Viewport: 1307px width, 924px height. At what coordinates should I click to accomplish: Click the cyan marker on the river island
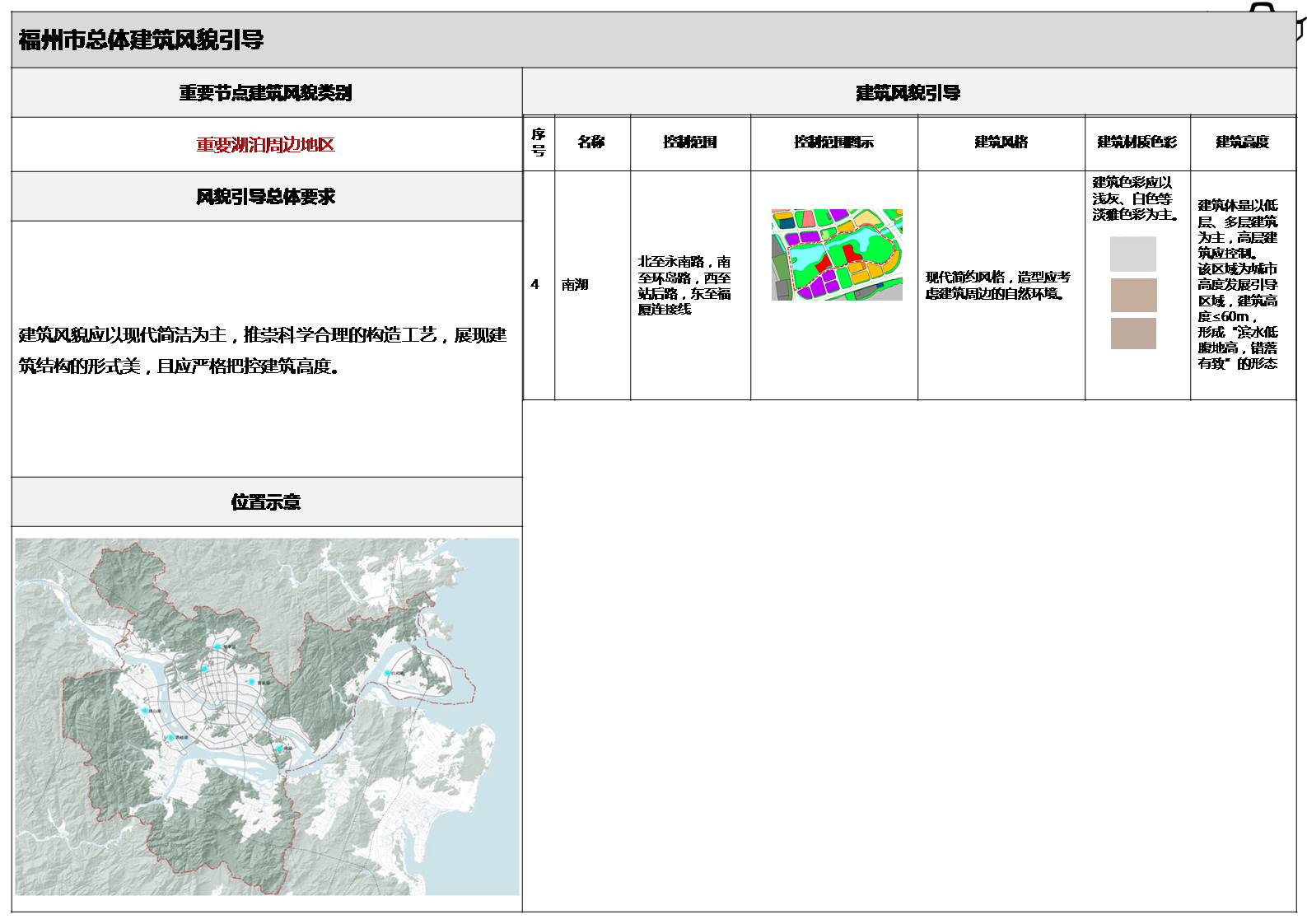(387, 674)
